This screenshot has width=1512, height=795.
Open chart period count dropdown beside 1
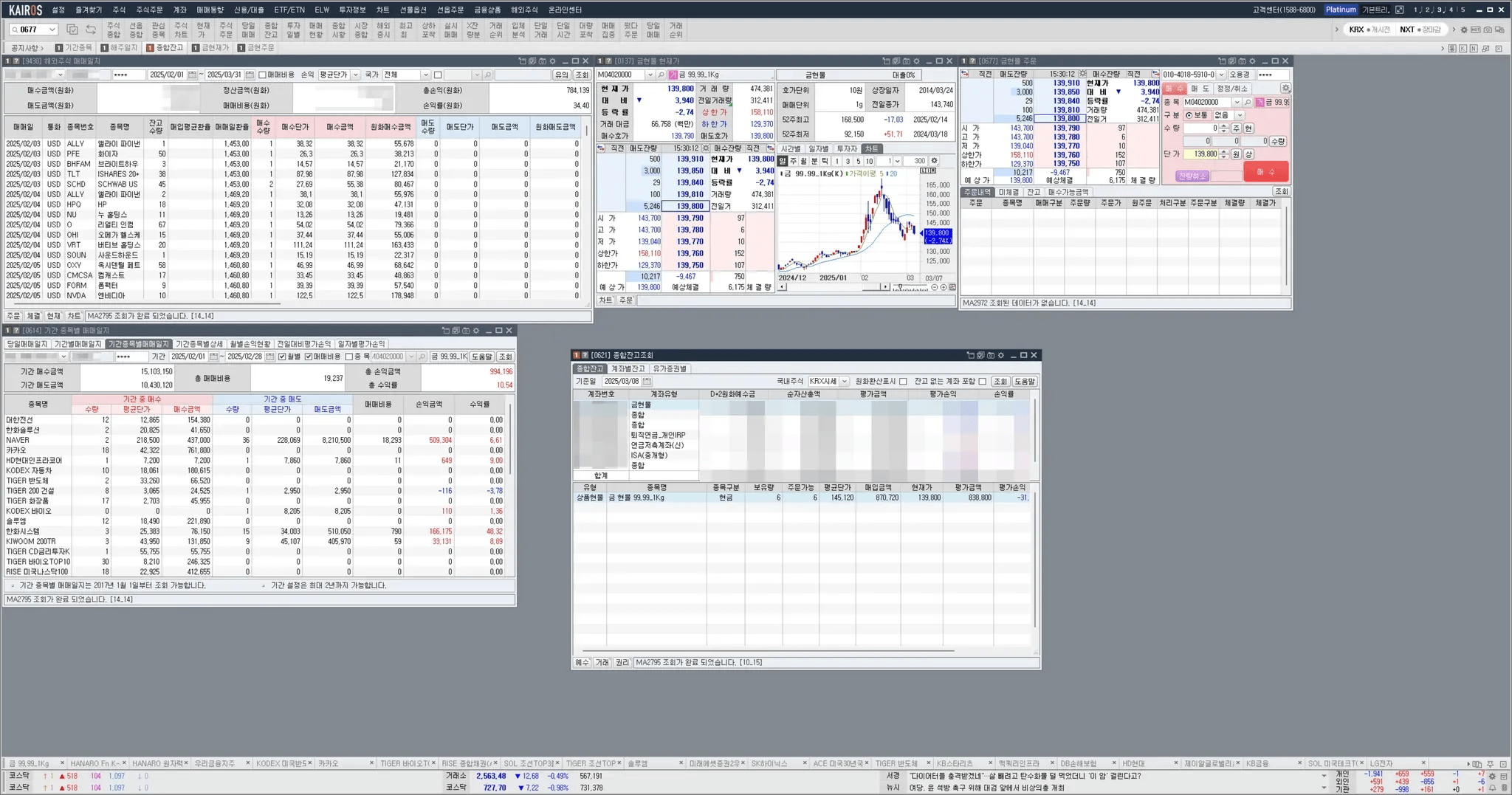tap(896, 161)
